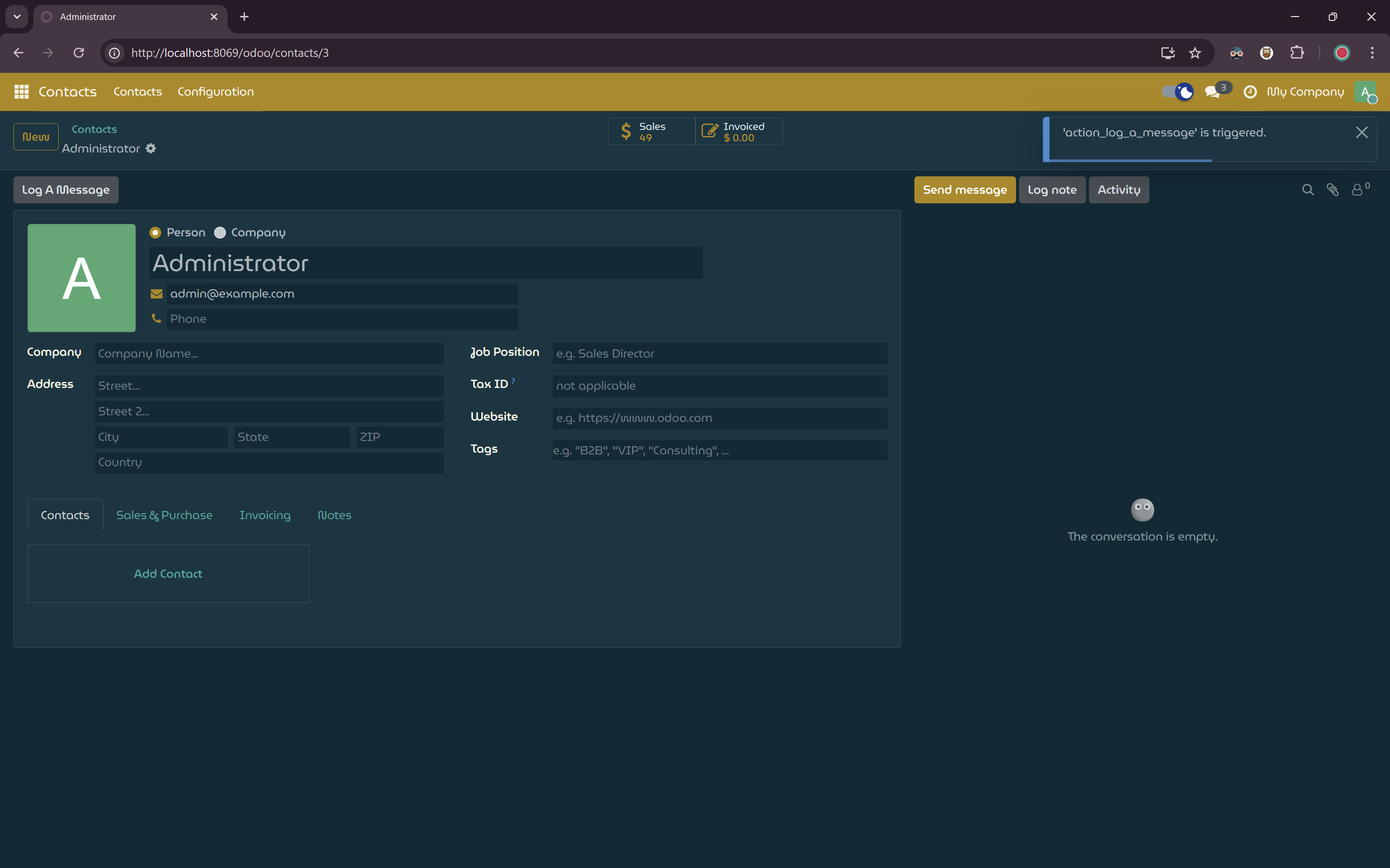
Task: Open the Configuration menu
Action: pos(215,92)
